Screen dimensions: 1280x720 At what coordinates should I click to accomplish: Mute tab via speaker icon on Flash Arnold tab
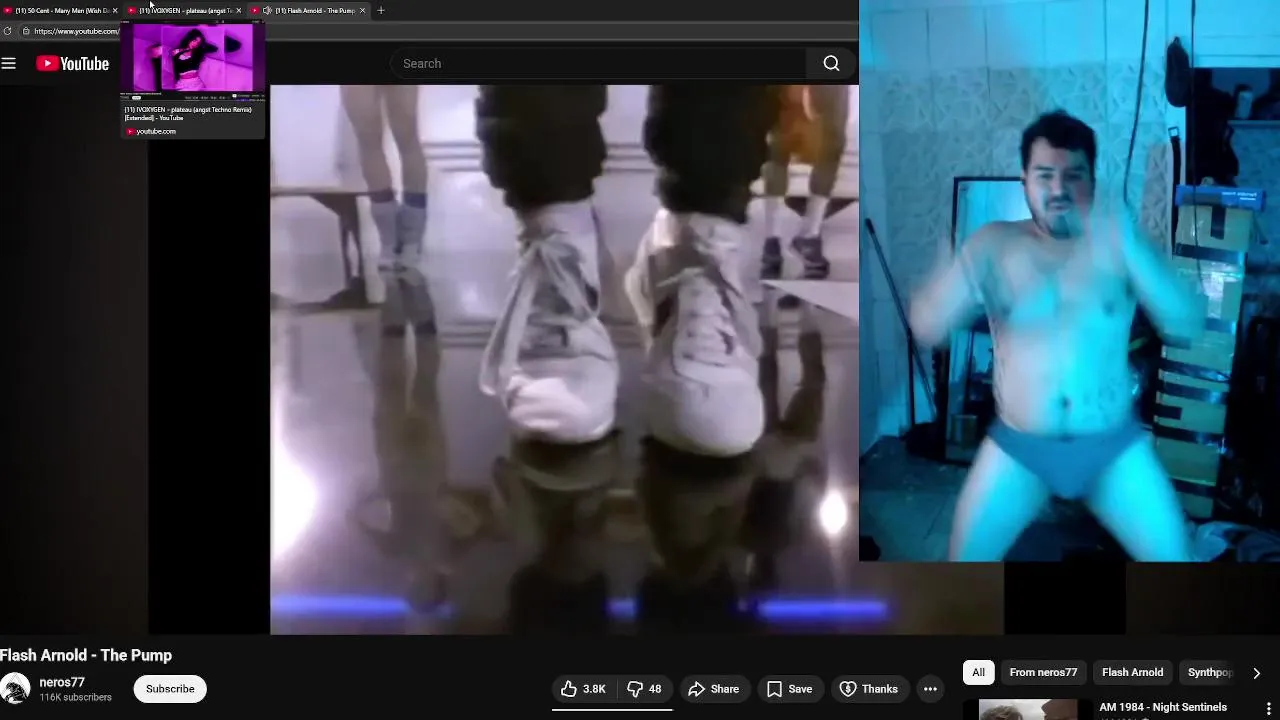point(267,10)
